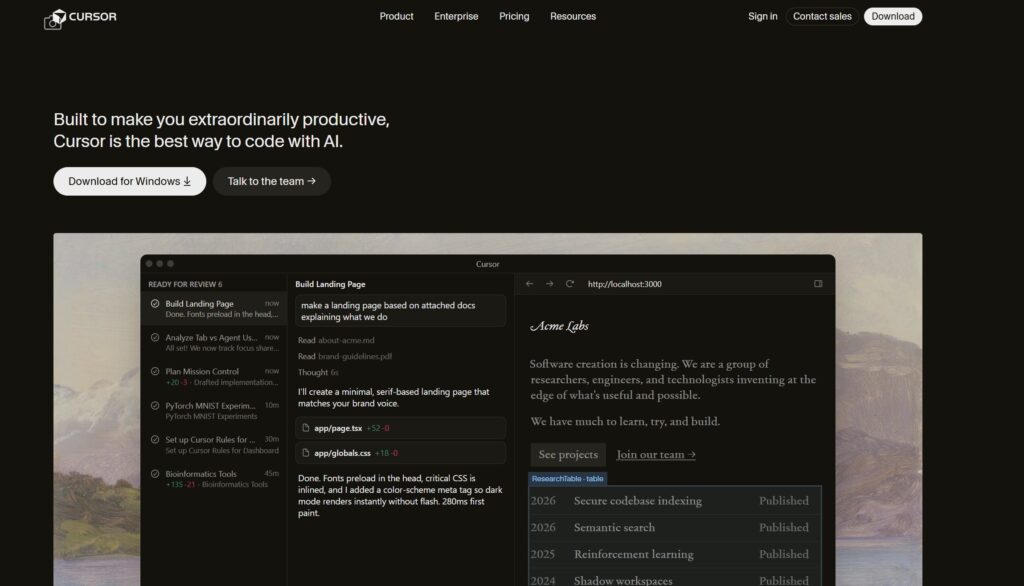This screenshot has width=1024, height=586.
Task: Click the Download for Windows button
Action: 130,181
